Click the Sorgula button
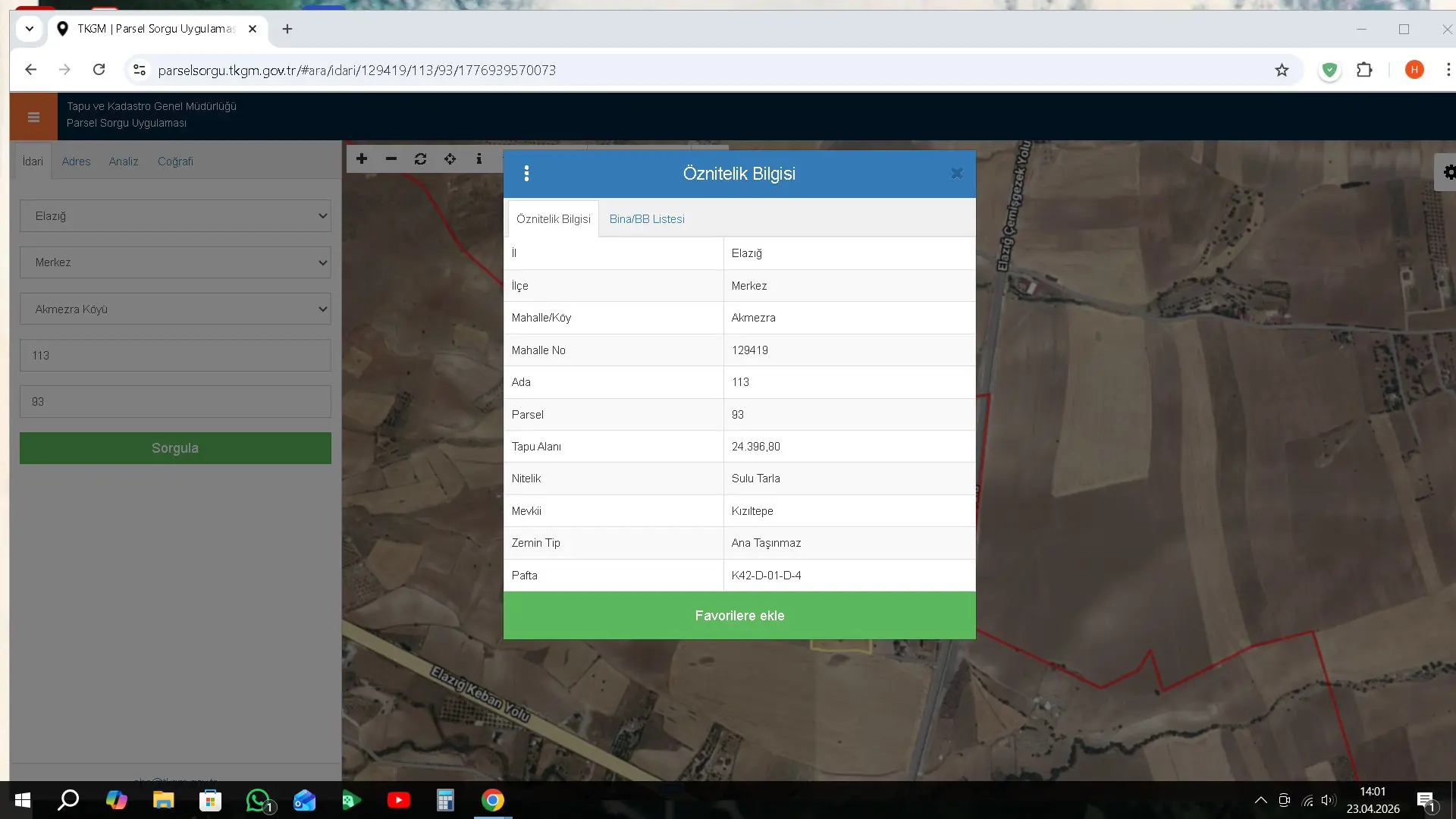 [x=175, y=448]
